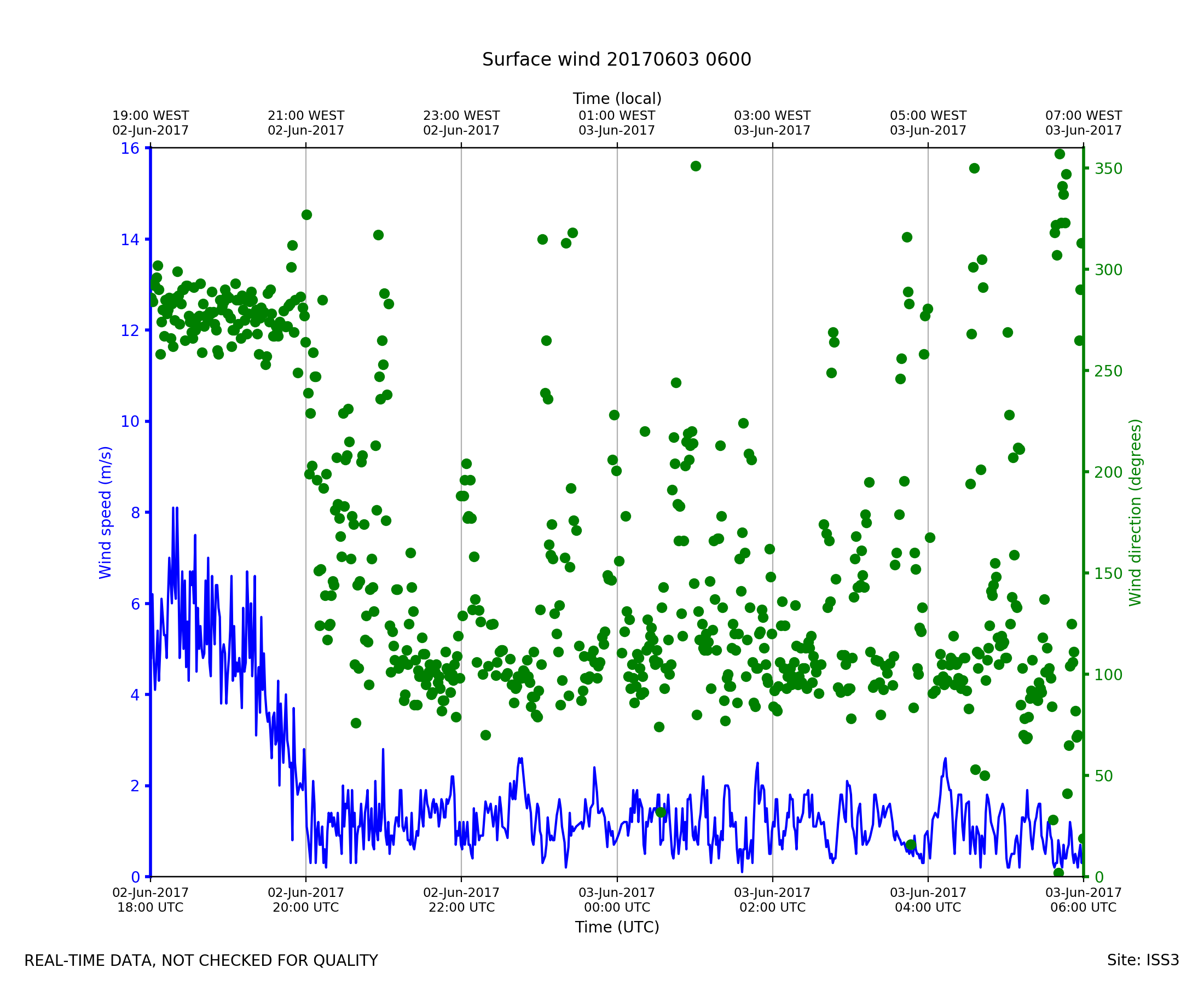Click the 'Time (UTC)' bottom axis label
Viewport: 1204px width, 985px height.
pos(617,927)
